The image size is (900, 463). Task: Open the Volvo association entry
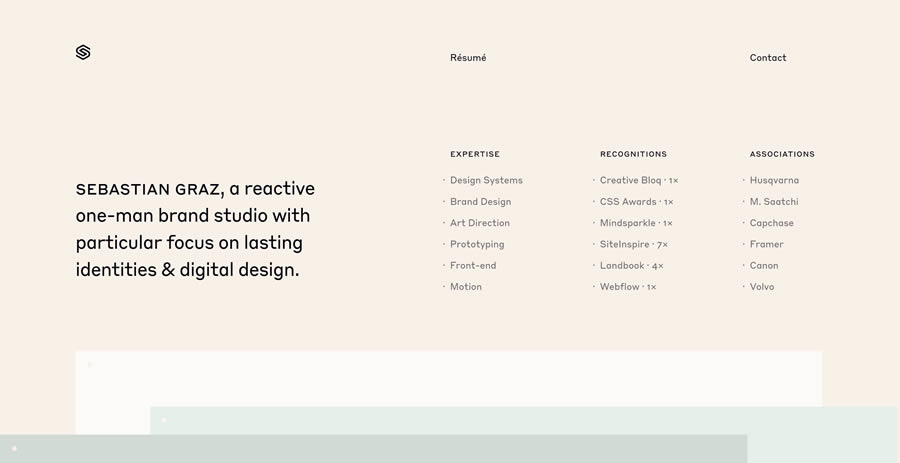point(762,287)
